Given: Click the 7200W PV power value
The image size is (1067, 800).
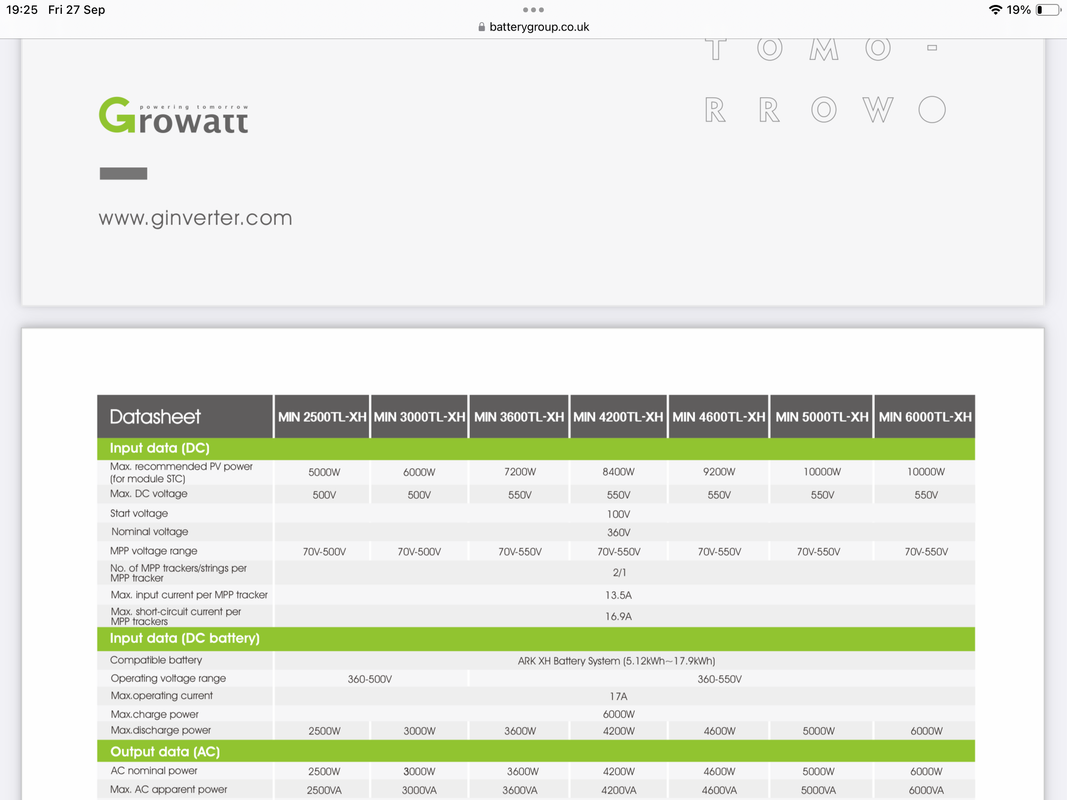Looking at the screenshot, I should tap(520, 472).
